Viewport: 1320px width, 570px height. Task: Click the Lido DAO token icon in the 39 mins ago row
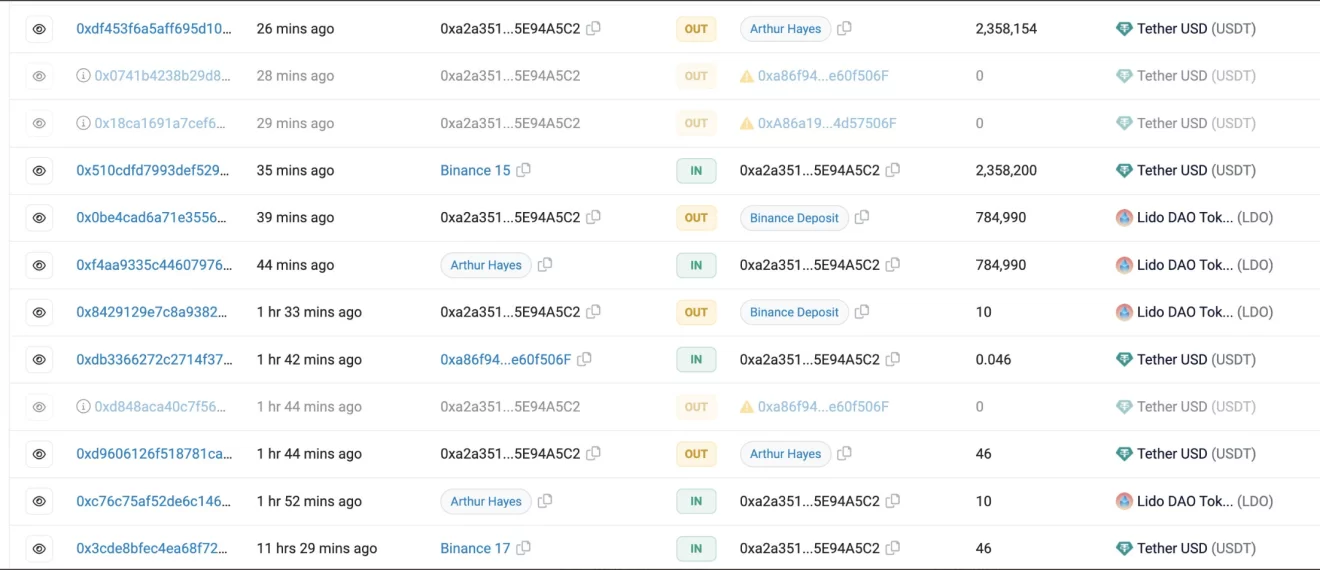point(1124,217)
